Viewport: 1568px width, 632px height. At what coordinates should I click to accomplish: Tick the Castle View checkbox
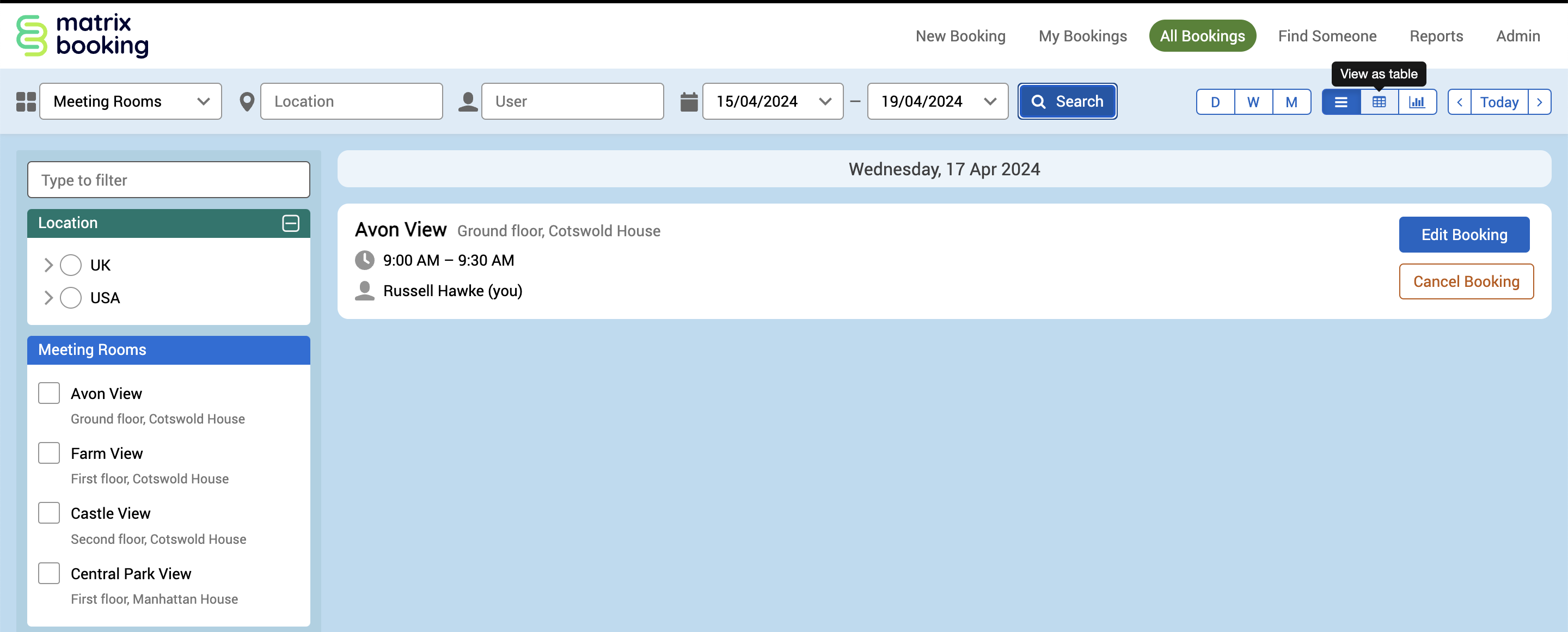[48, 513]
